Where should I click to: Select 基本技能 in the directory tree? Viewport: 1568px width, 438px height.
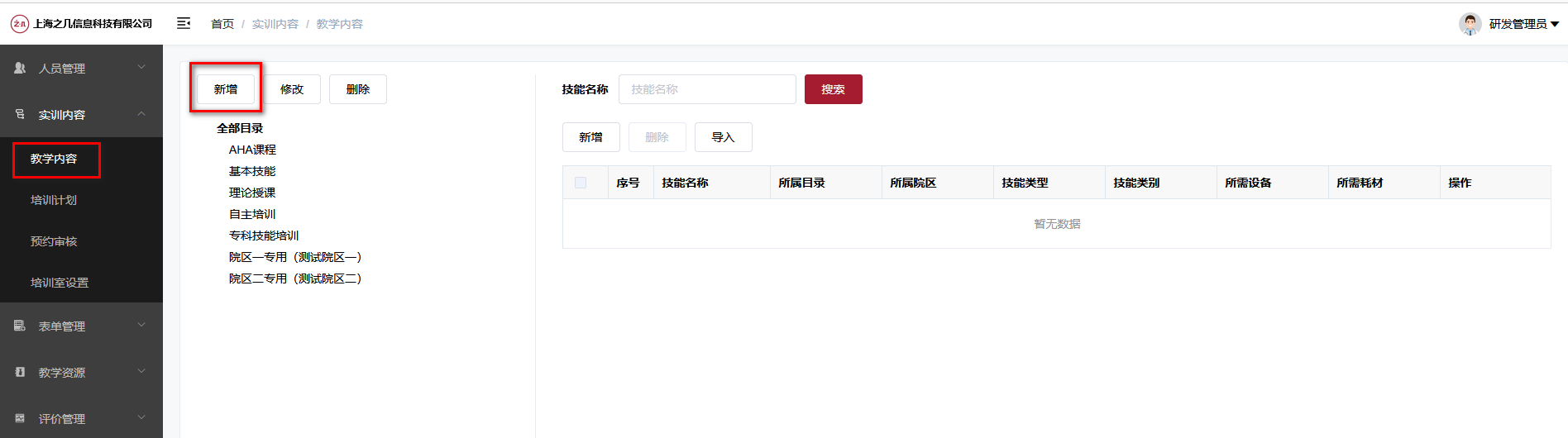pyautogui.click(x=252, y=171)
